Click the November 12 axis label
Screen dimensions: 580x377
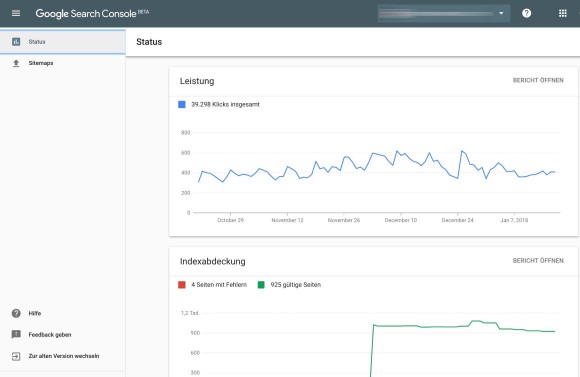point(287,220)
